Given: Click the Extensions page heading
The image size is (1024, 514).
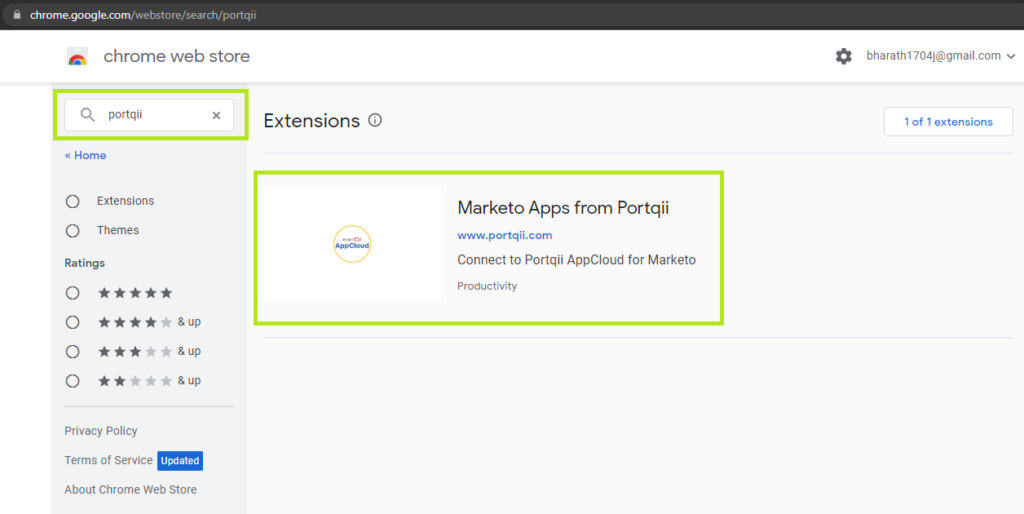Looking at the screenshot, I should pos(312,121).
